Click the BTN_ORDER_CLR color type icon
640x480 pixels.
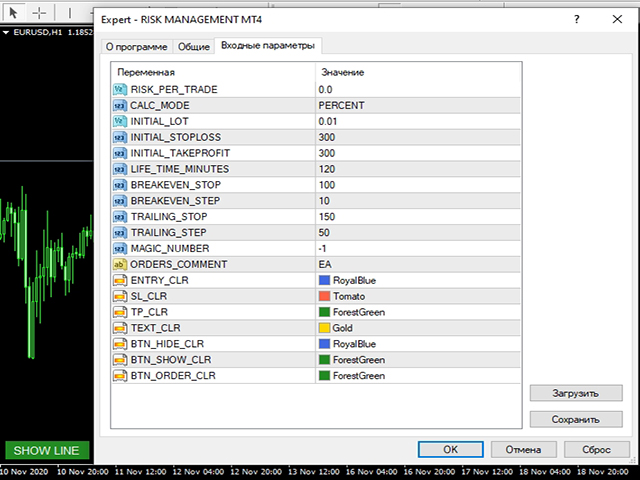[x=120, y=376]
